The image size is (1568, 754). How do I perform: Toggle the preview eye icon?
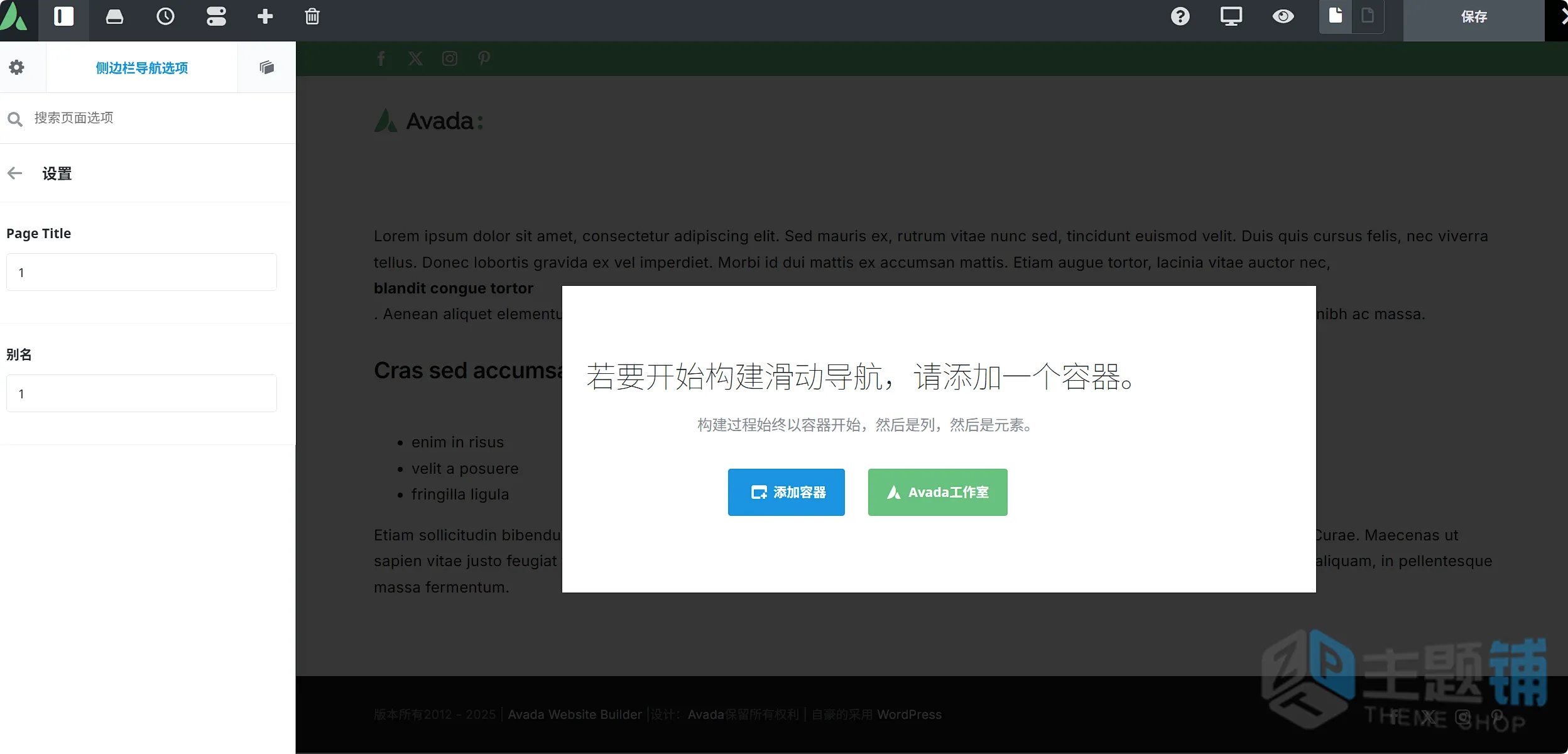pos(1283,16)
